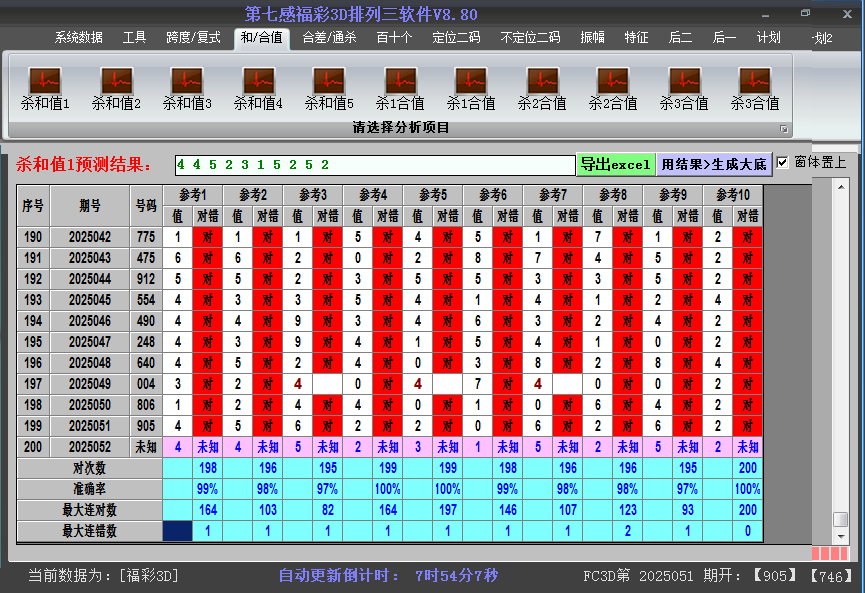Image resolution: width=865 pixels, height=593 pixels.
Task: Go to the 合差/通杀 tab
Action: [x=329, y=38]
